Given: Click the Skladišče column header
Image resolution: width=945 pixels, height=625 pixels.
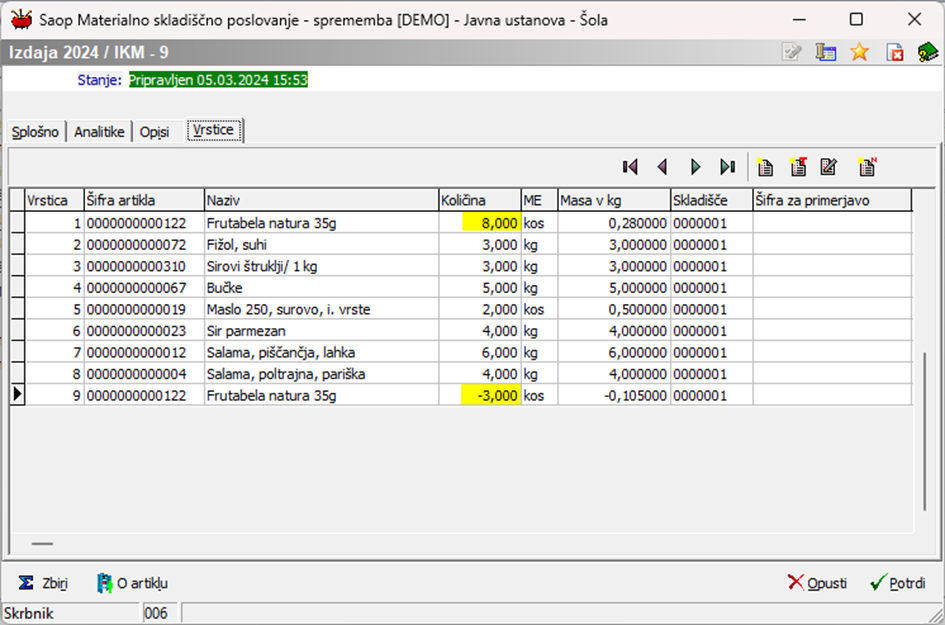Looking at the screenshot, I should [712, 200].
